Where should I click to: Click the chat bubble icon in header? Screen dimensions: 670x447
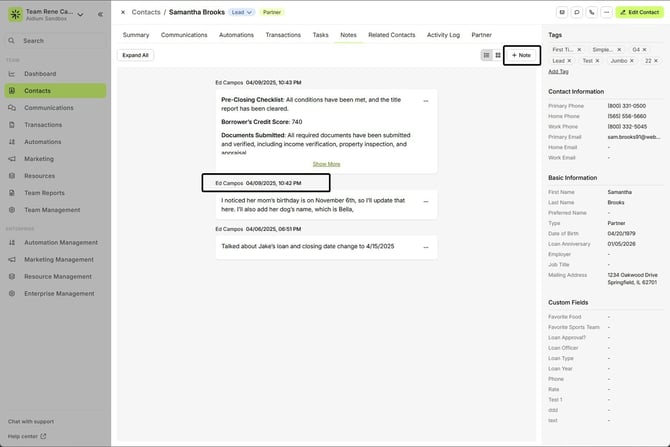pyautogui.click(x=577, y=12)
